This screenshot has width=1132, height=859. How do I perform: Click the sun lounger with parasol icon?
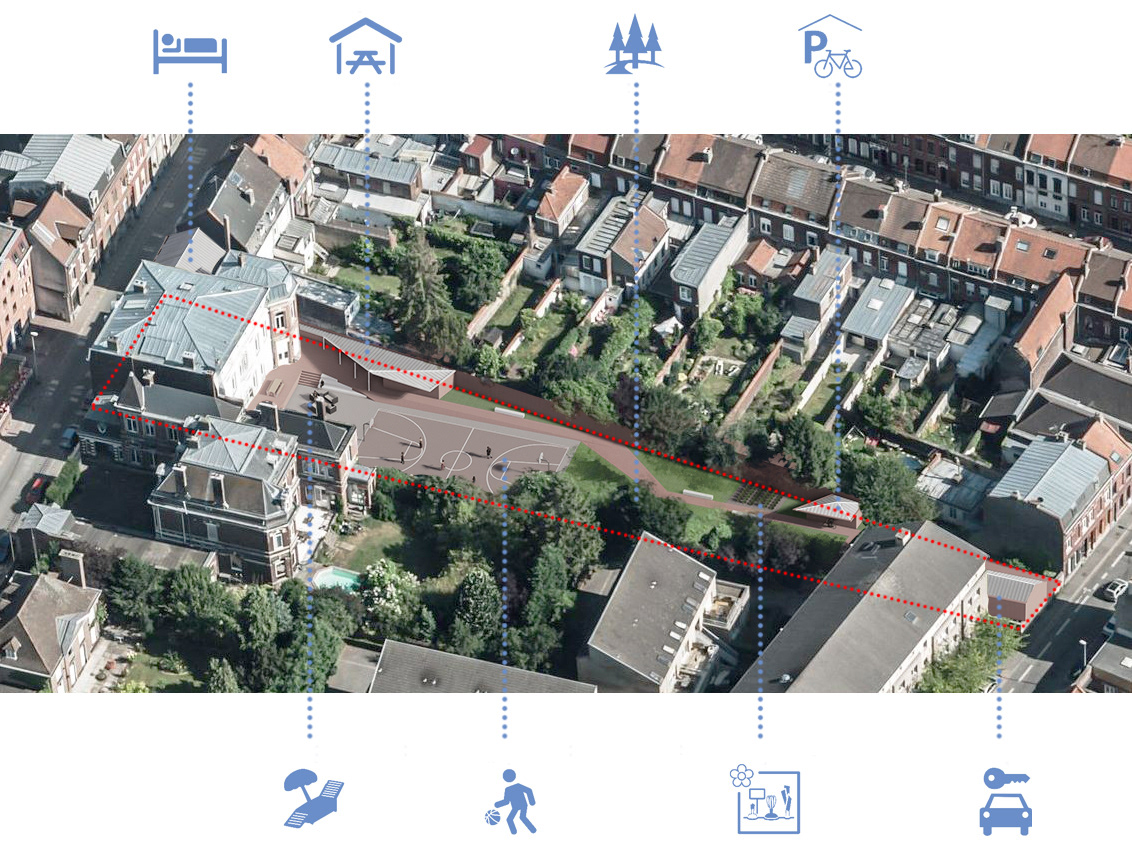tap(313, 798)
